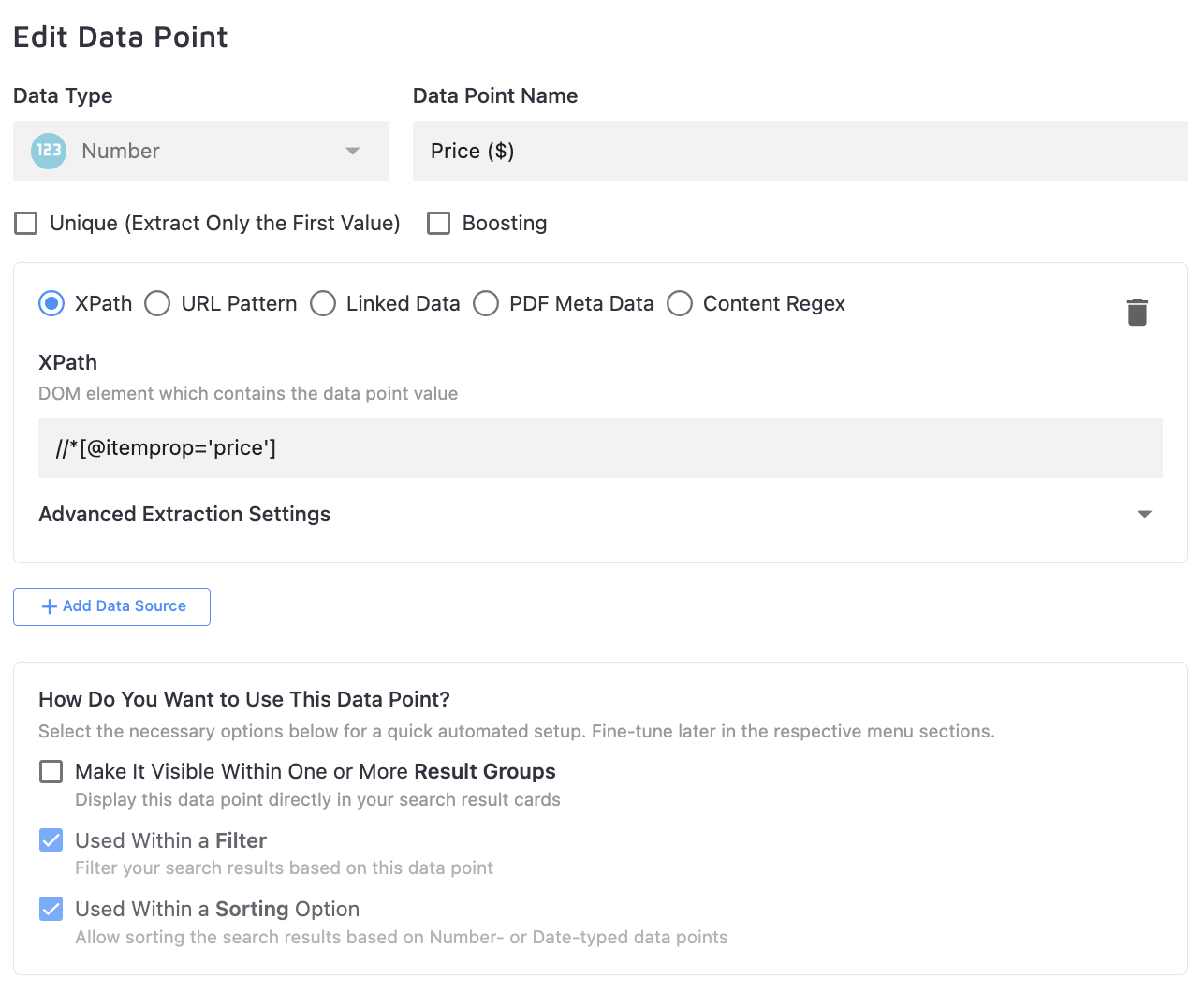The image size is (1204, 992).
Task: Select the URL Pattern radio option
Action: (x=157, y=303)
